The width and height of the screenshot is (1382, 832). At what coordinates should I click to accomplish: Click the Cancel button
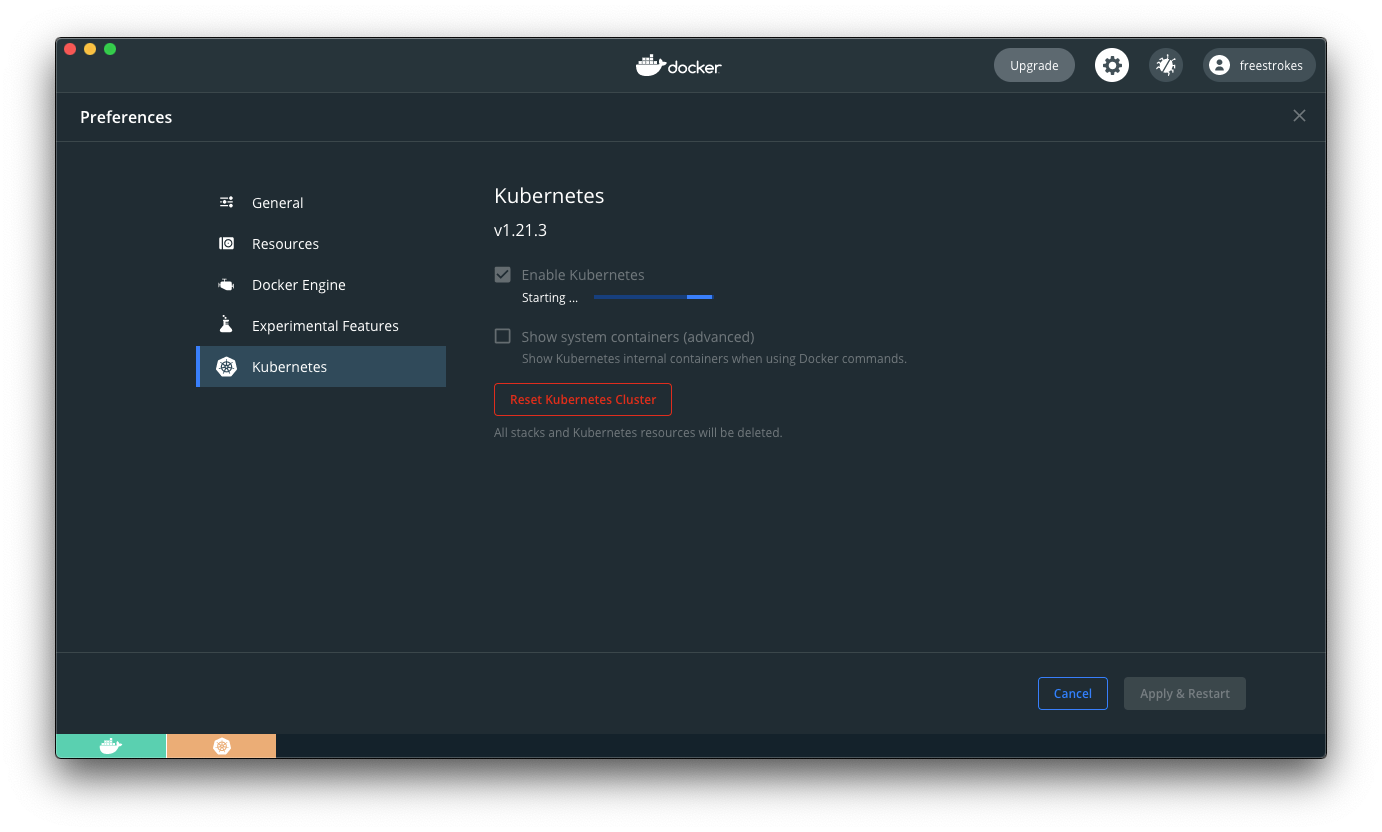pyautogui.click(x=1073, y=694)
